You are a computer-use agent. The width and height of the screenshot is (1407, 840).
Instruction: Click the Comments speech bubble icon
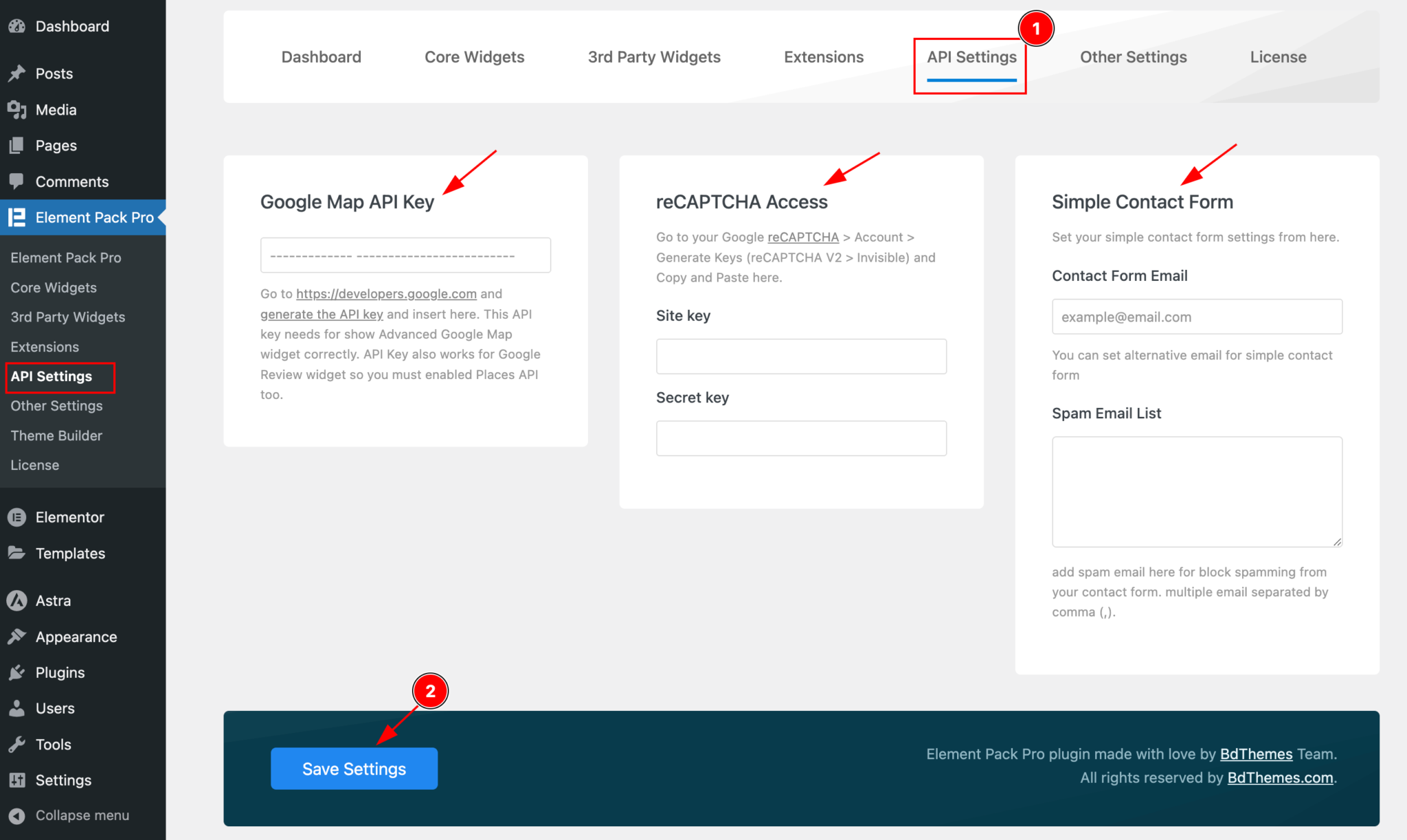tap(16, 181)
